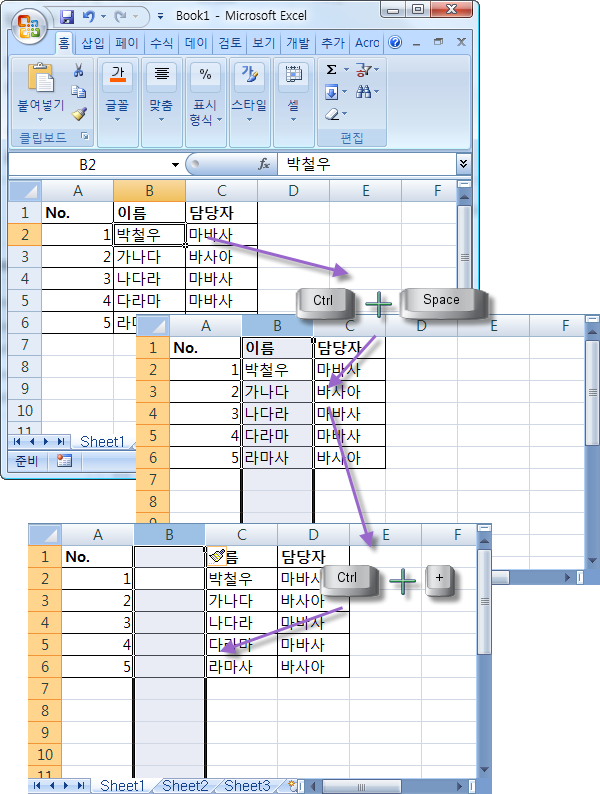
Task: Click horizontal scrollbar thumb beside Sheet3 tab
Action: 362,786
